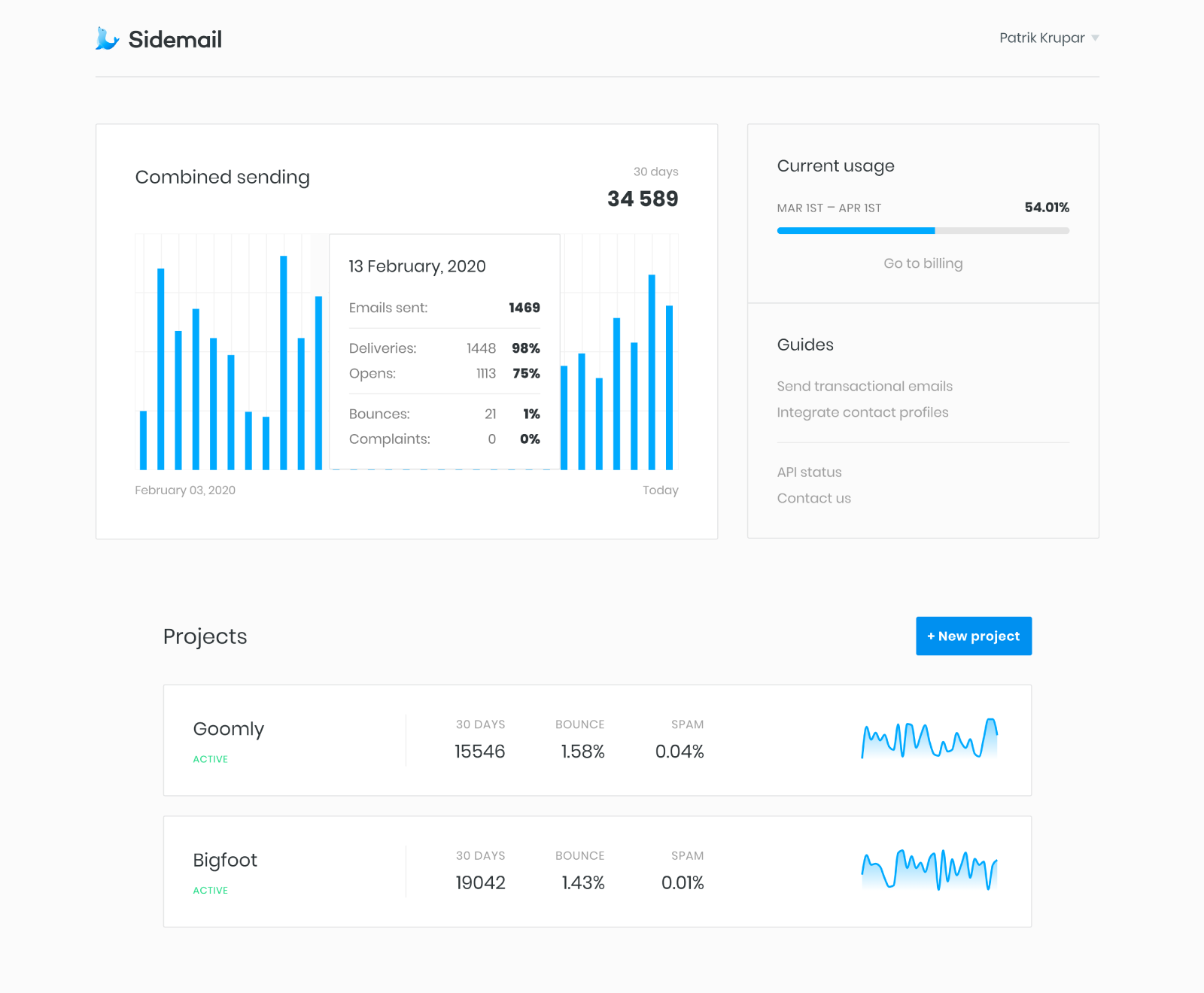Image resolution: width=1204 pixels, height=993 pixels.
Task: Switch to the Combined sending panel
Action: point(223,177)
